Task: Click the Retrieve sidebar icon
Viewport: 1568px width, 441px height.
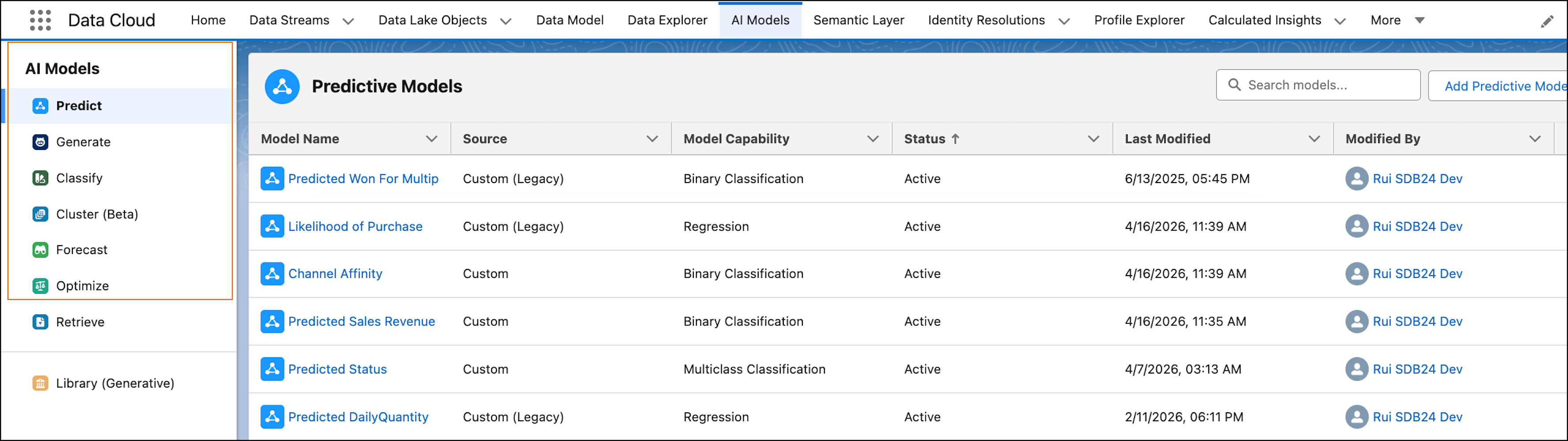Action: 40,322
